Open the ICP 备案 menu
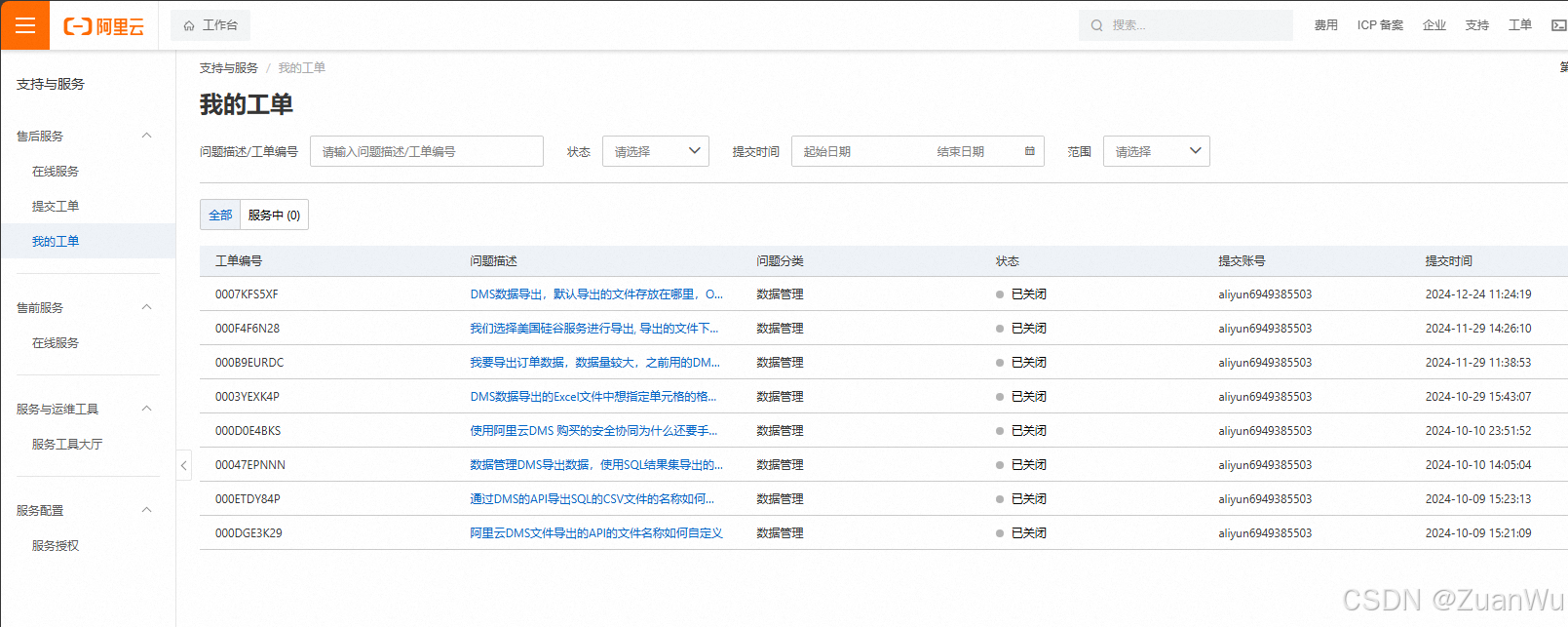The width and height of the screenshot is (1568, 627). (x=1380, y=25)
